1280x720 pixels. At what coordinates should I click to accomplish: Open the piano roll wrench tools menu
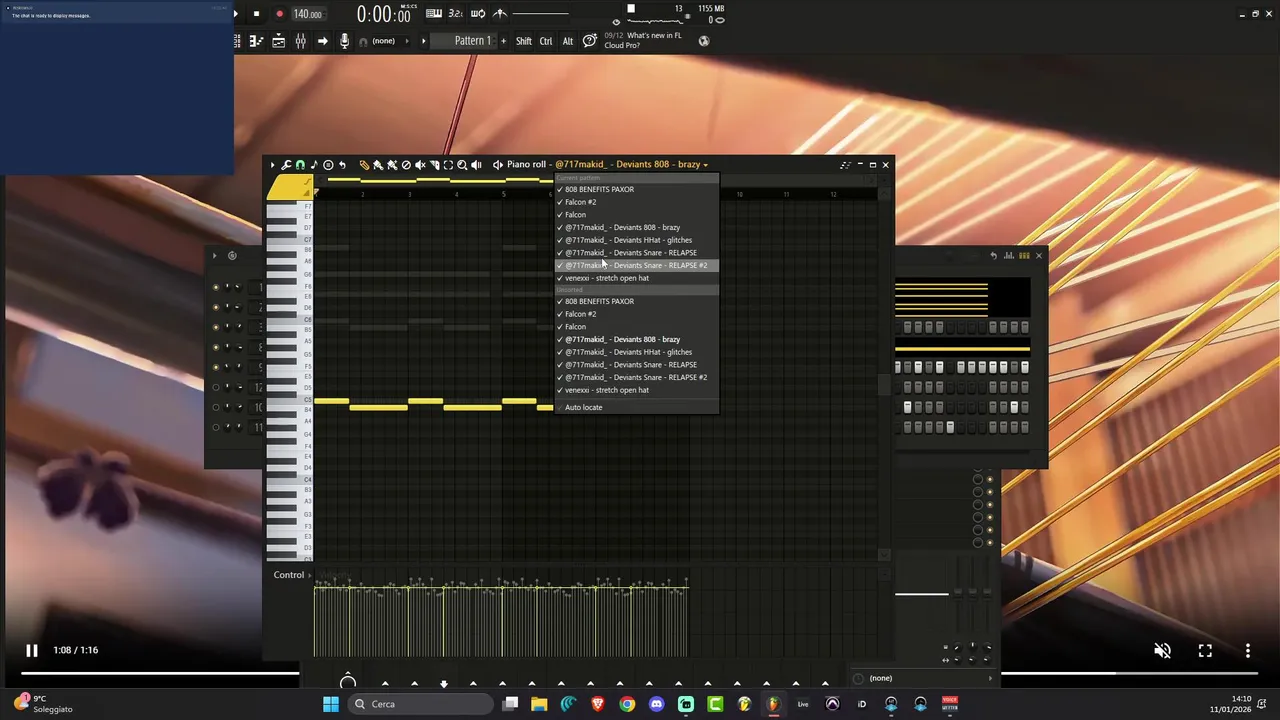tap(286, 165)
